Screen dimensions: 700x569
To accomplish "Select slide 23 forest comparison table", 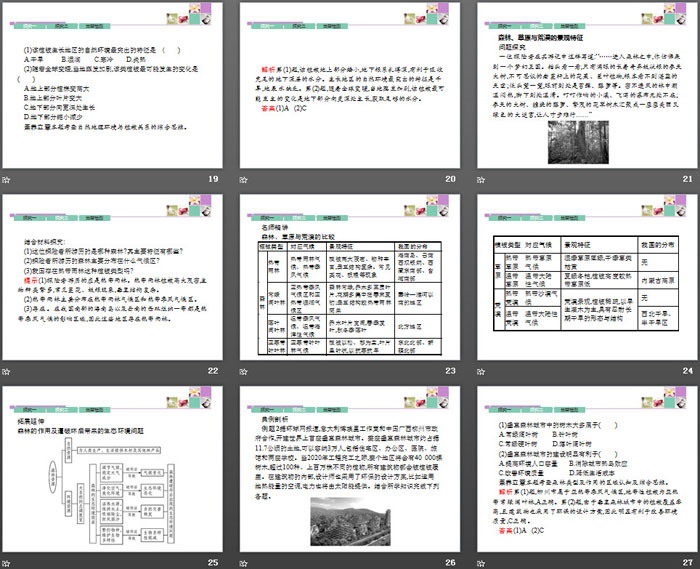I will point(349,278).
